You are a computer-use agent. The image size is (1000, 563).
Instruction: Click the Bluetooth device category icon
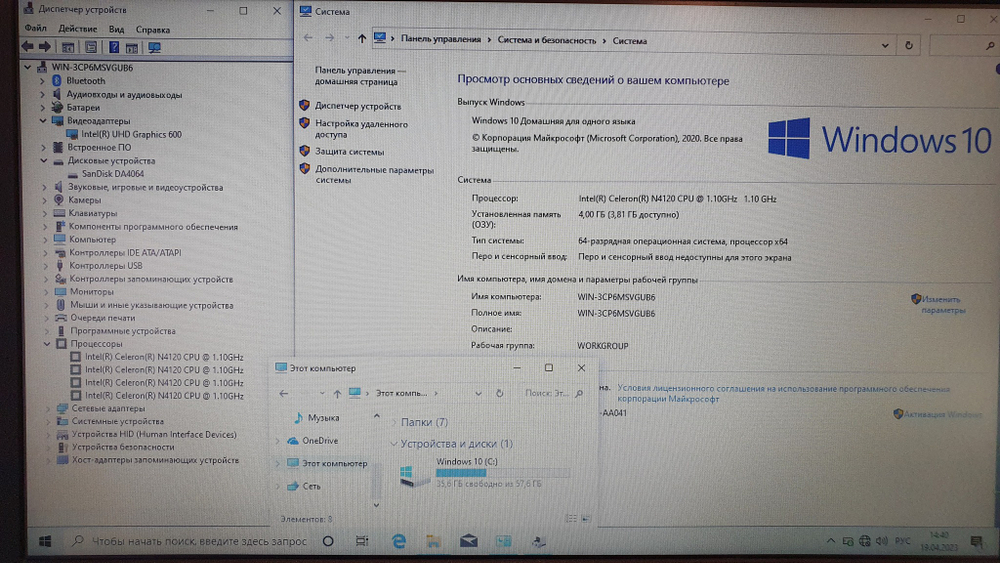(57, 80)
